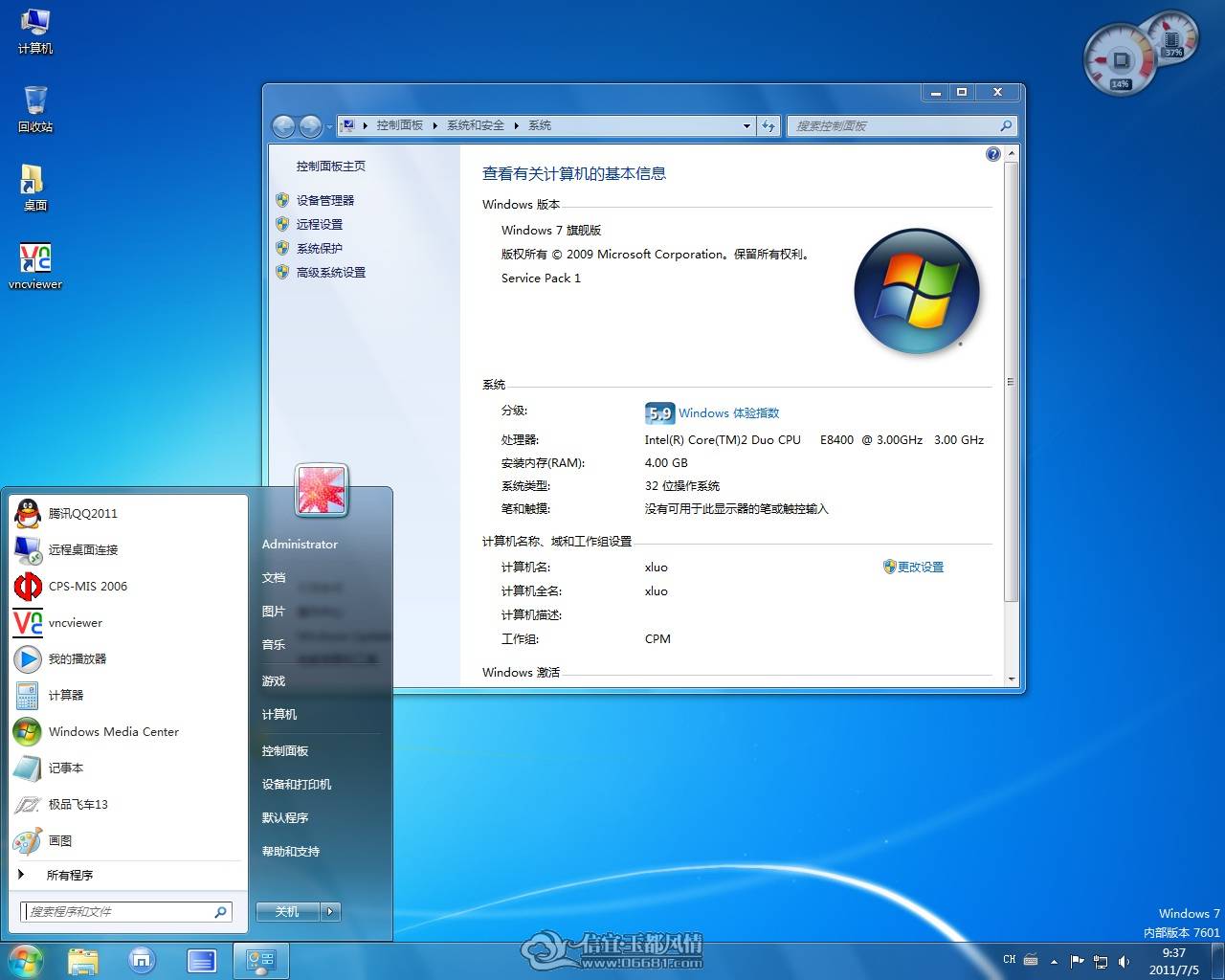
Task: Click the 关机 shutdown button
Action: click(x=288, y=912)
